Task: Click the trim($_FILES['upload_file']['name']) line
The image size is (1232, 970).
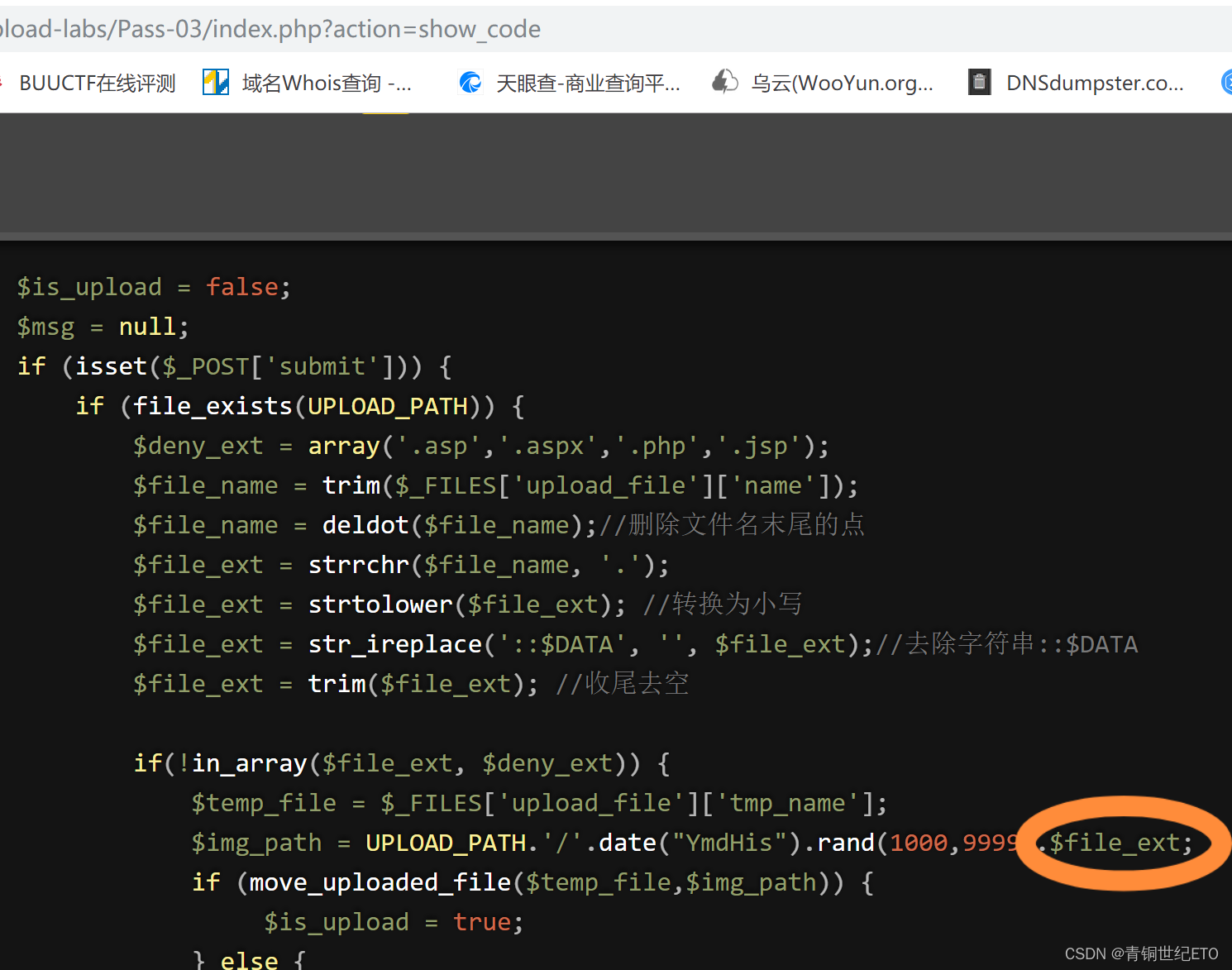Action: tap(496, 485)
